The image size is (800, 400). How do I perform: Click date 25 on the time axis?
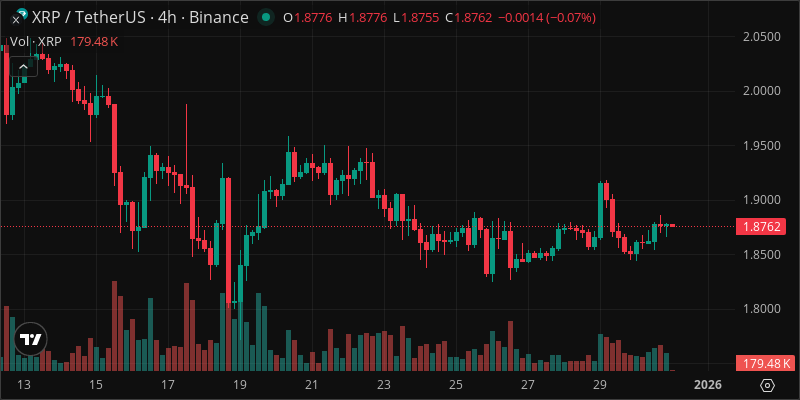[456, 384]
